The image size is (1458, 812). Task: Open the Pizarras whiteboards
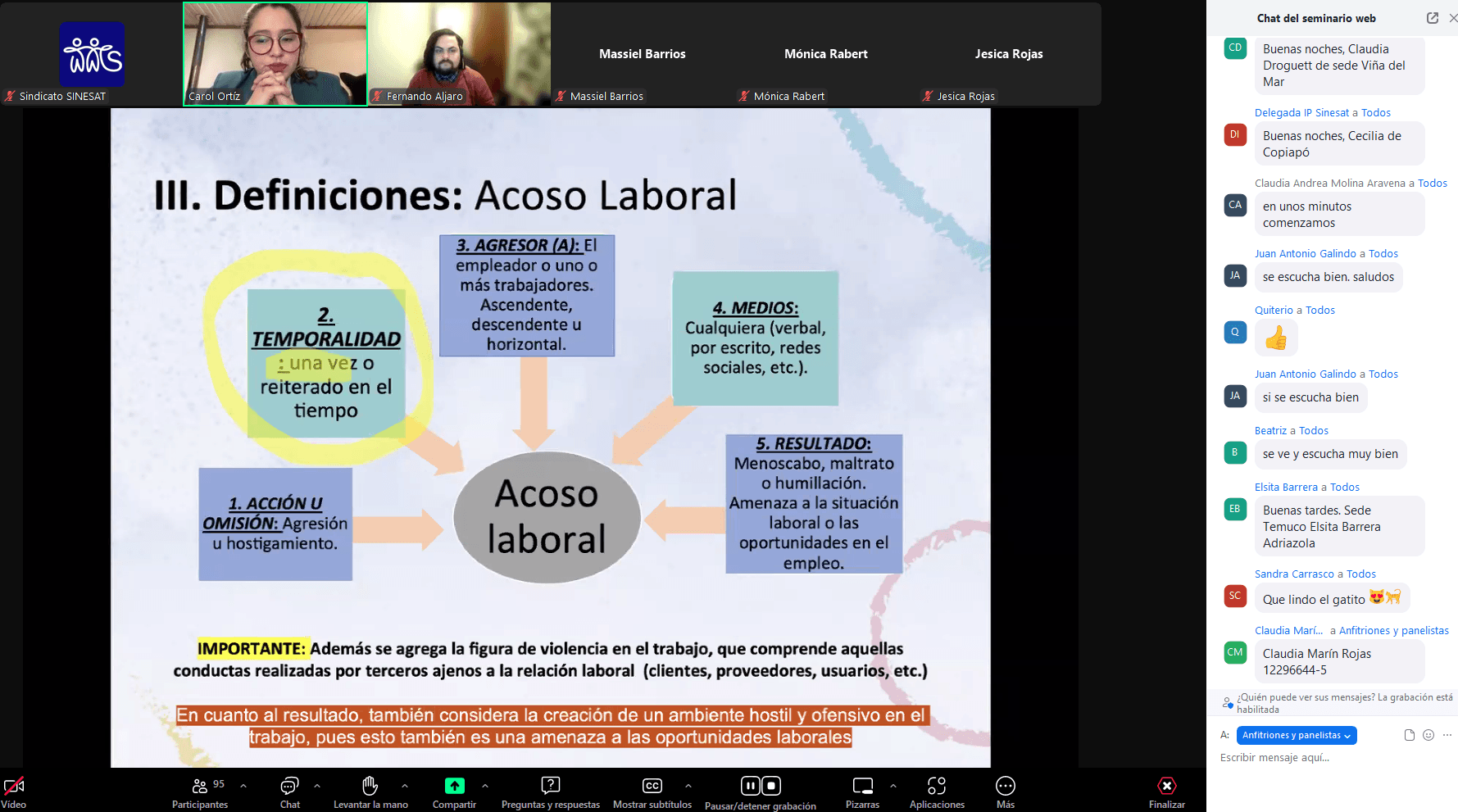862,787
